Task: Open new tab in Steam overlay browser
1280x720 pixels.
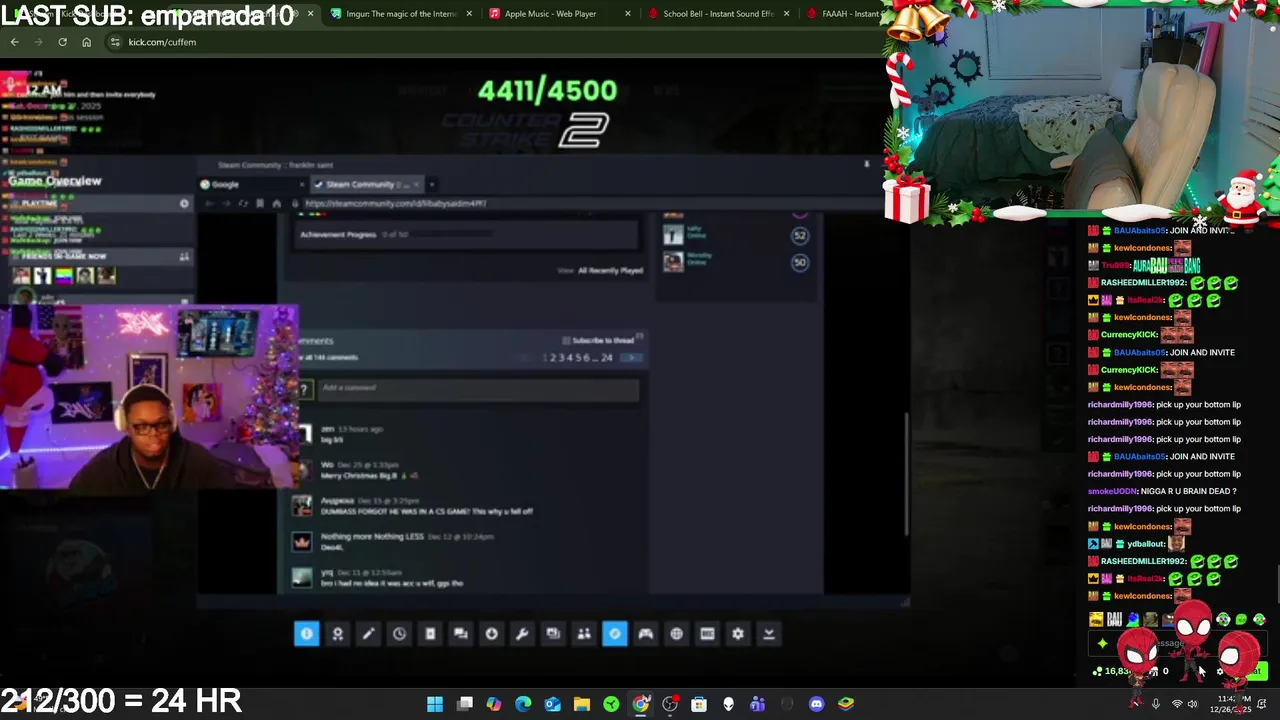Action: (x=431, y=184)
